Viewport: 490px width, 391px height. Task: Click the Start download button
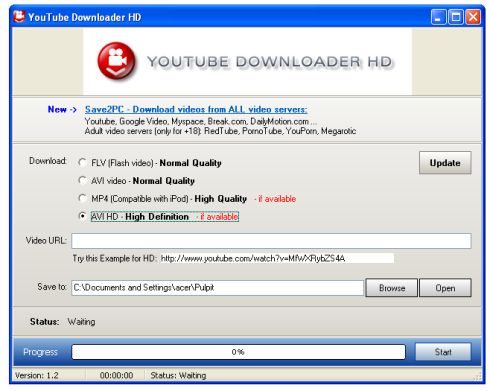(x=443, y=352)
